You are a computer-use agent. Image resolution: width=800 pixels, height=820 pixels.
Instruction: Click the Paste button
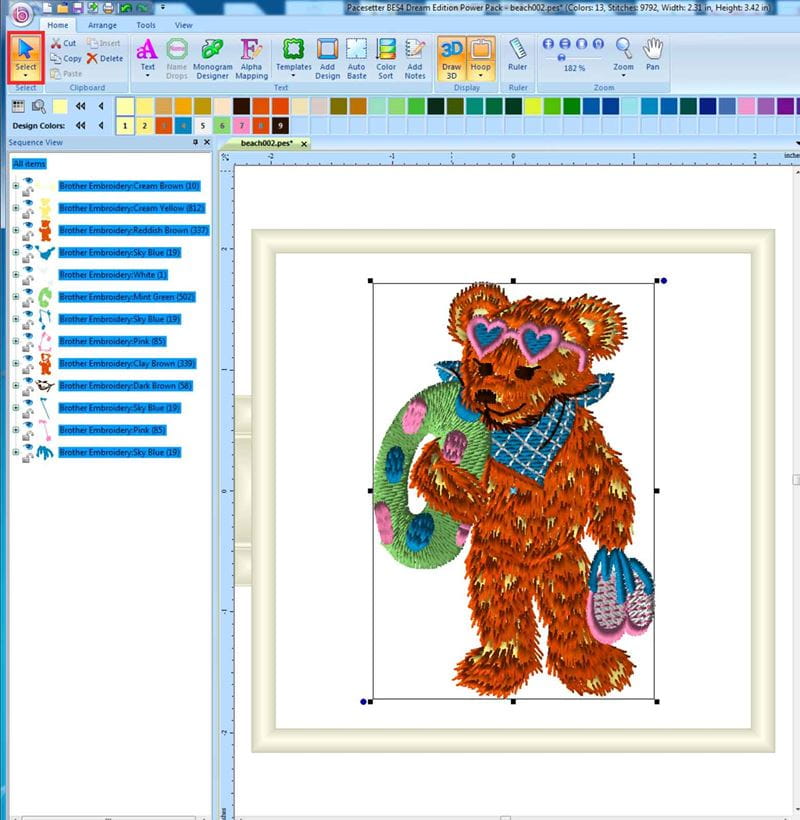pos(66,74)
